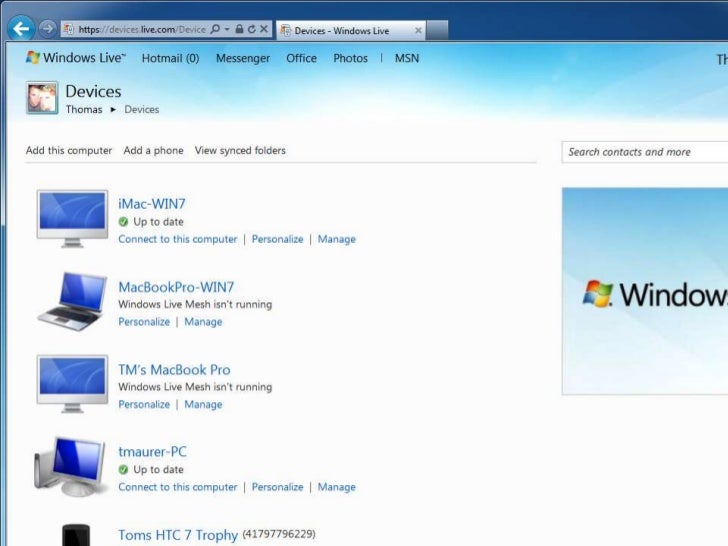
Task: Click 'Windows Live Mesh isn't running' under MacBookPro-WIN7
Action: click(195, 304)
